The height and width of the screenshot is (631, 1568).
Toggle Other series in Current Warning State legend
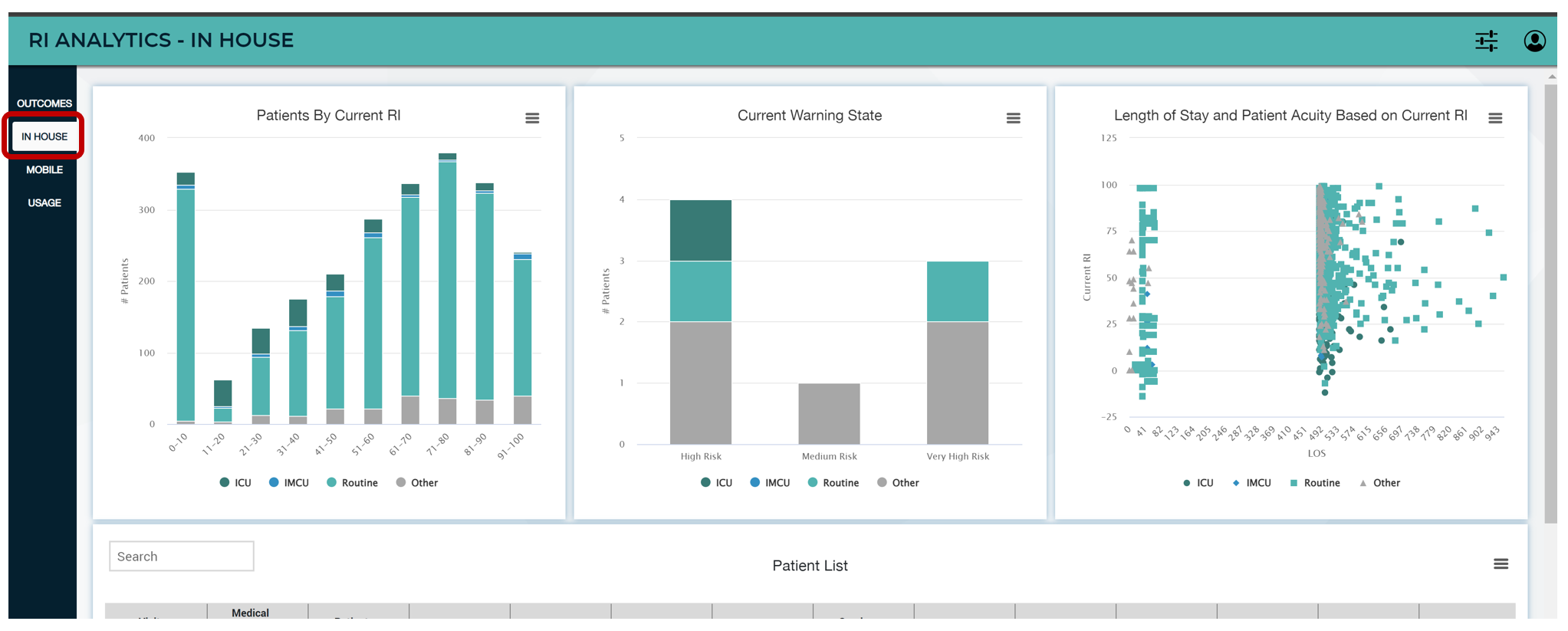pos(898,483)
